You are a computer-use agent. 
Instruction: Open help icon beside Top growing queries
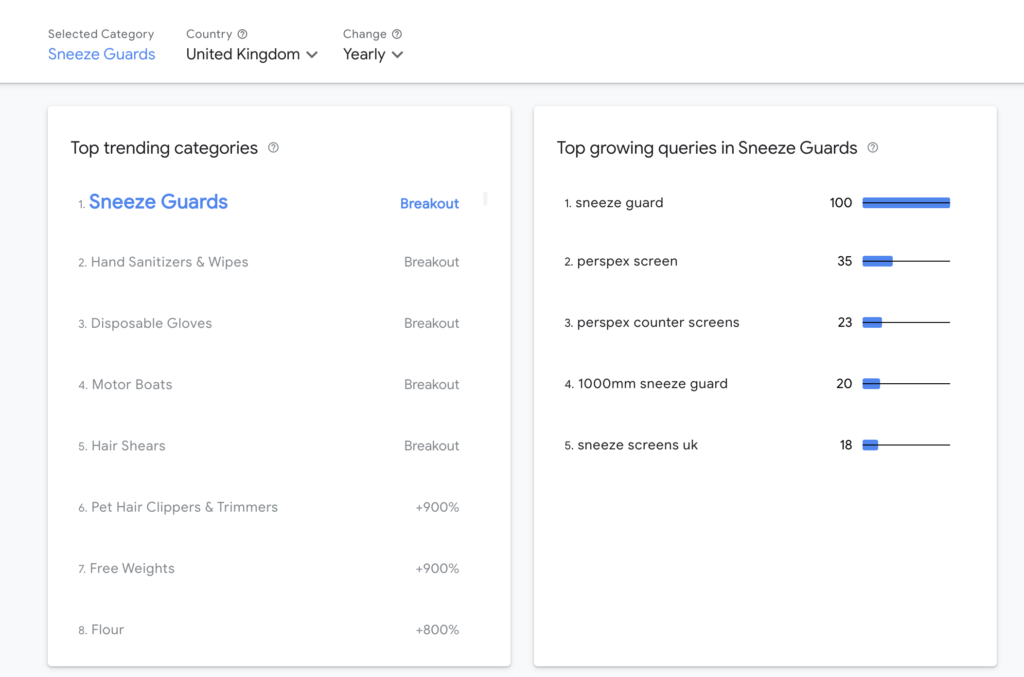point(872,148)
